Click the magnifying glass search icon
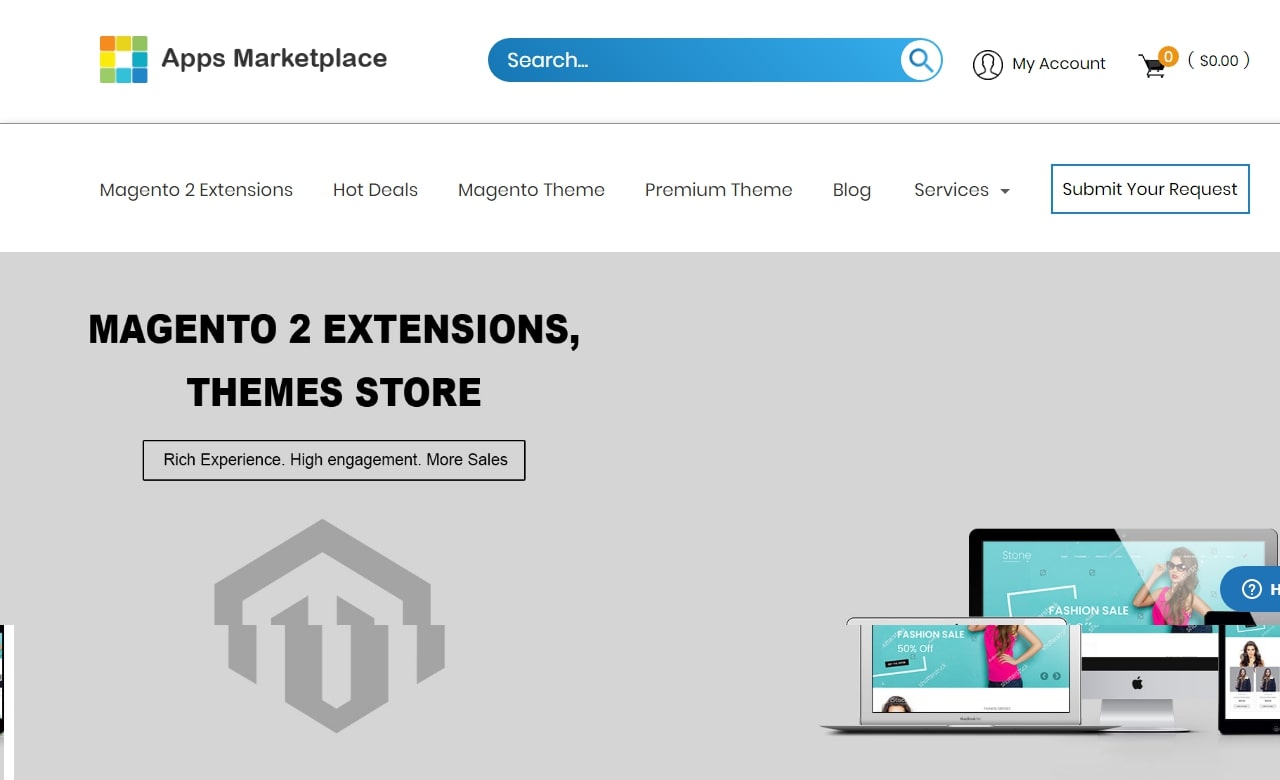 (x=920, y=60)
